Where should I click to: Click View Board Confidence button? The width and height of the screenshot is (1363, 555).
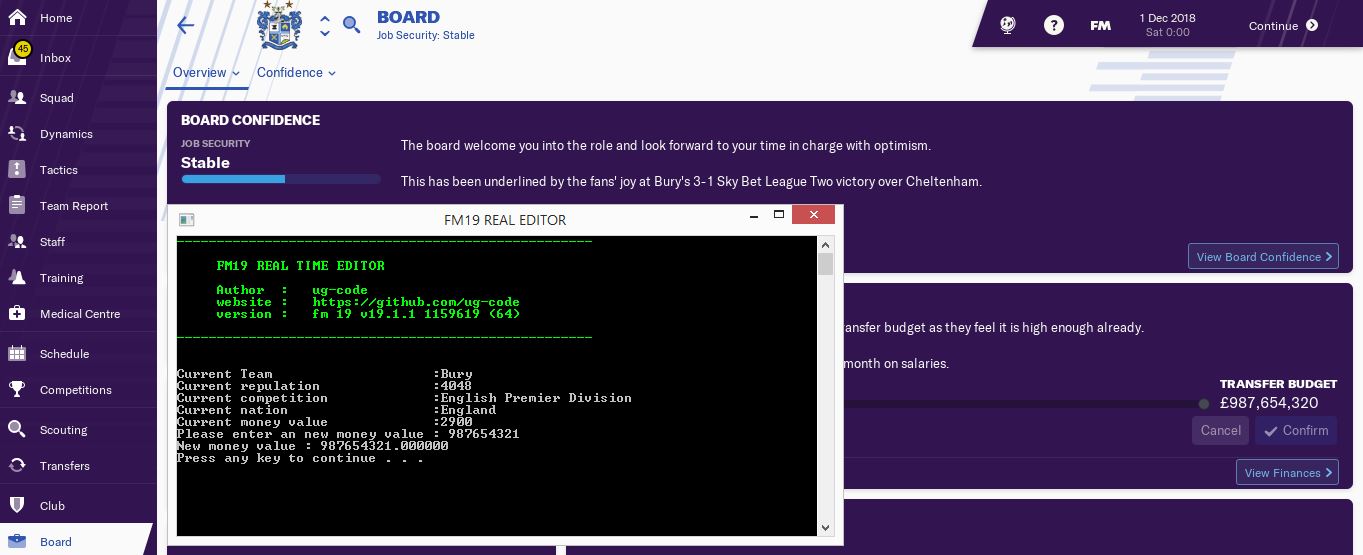[1263, 257]
